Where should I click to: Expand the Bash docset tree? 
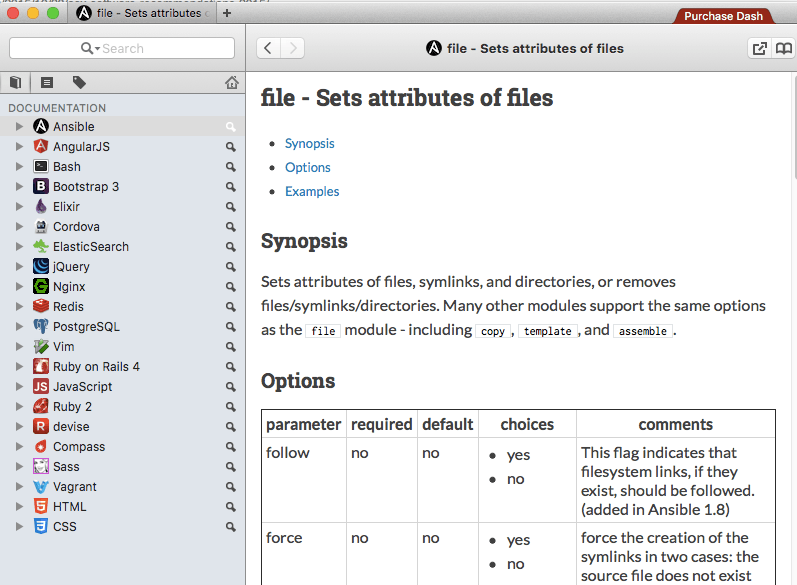[19, 167]
